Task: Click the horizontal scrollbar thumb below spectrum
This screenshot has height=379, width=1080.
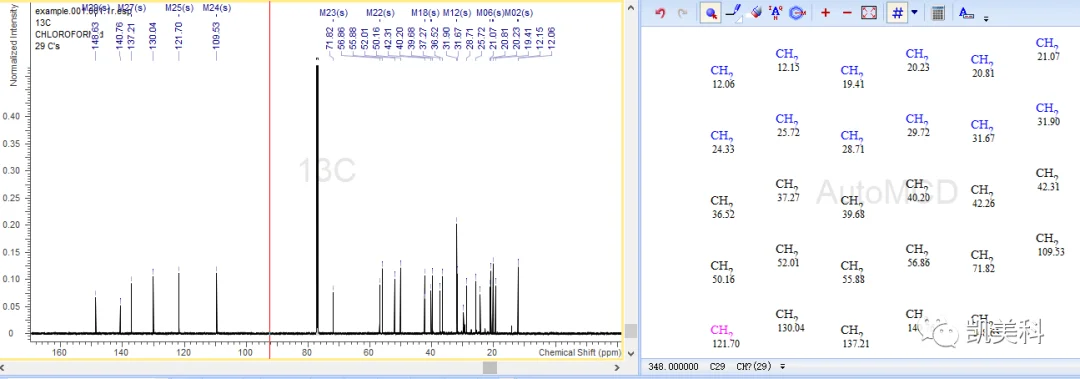Action: 490,368
